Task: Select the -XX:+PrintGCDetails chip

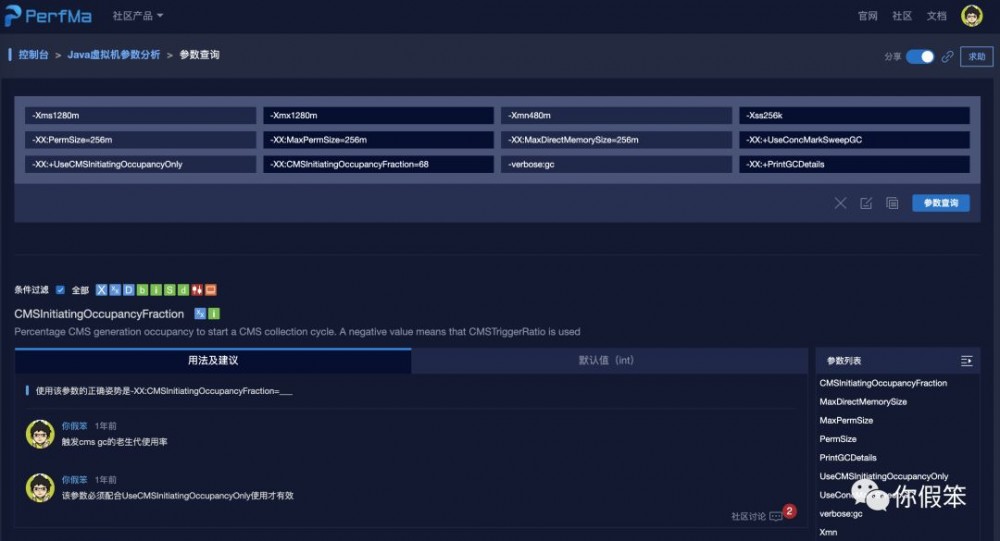Action: click(855, 164)
